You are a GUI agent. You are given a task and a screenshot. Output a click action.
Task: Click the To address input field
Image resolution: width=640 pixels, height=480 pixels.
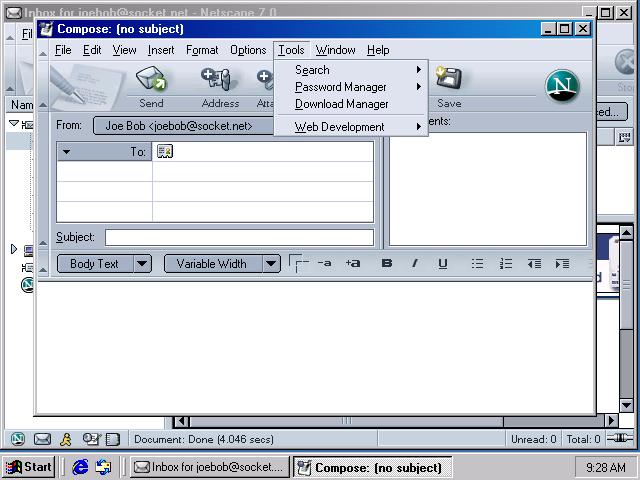[263, 151]
